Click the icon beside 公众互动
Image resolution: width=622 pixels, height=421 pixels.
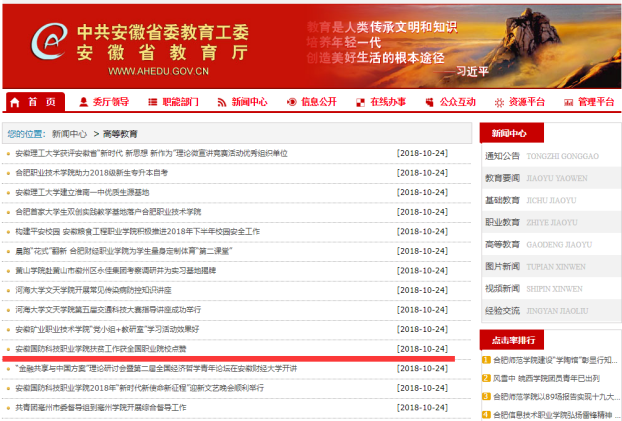431,102
